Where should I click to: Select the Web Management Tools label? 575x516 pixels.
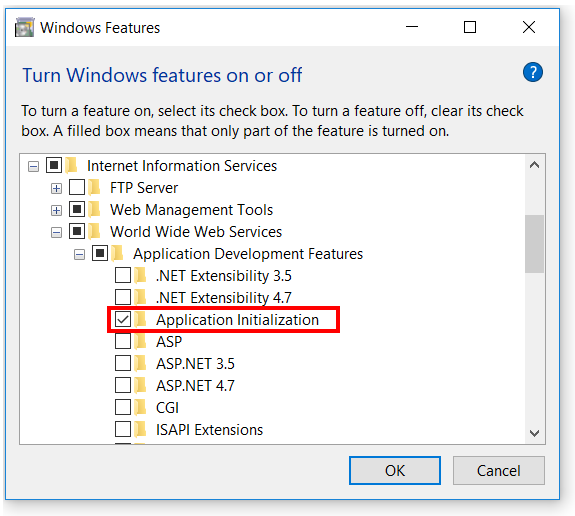[x=191, y=210]
